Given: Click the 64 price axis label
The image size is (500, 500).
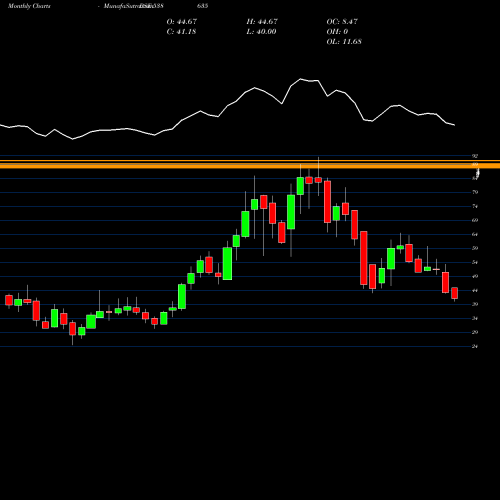Looking at the screenshot, I should pyautogui.click(x=475, y=234).
